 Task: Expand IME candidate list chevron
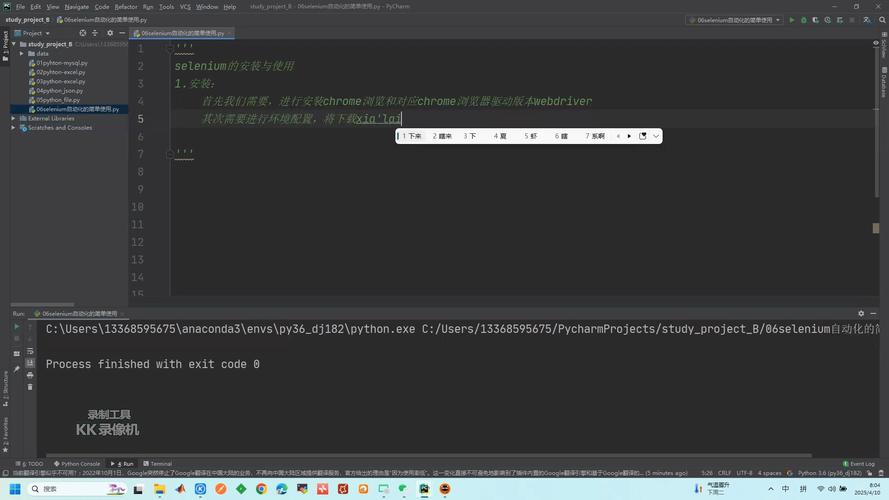coord(656,136)
